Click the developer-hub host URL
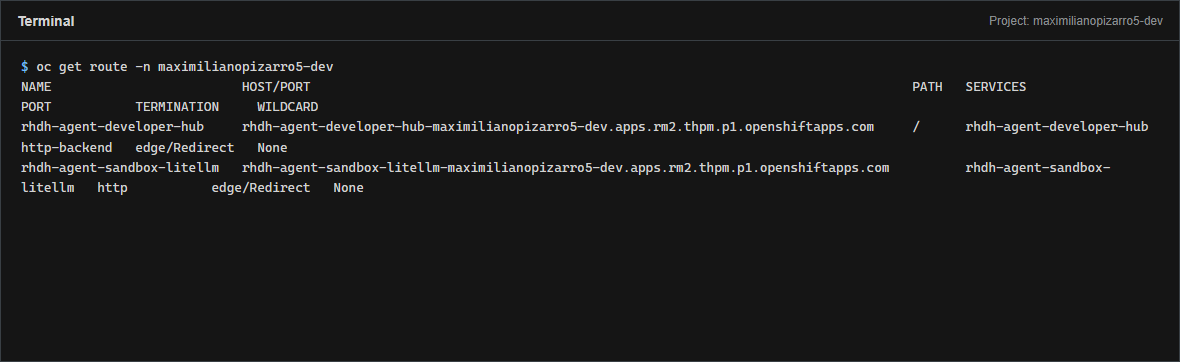Viewport: 1180px width, 362px height. click(x=558, y=126)
